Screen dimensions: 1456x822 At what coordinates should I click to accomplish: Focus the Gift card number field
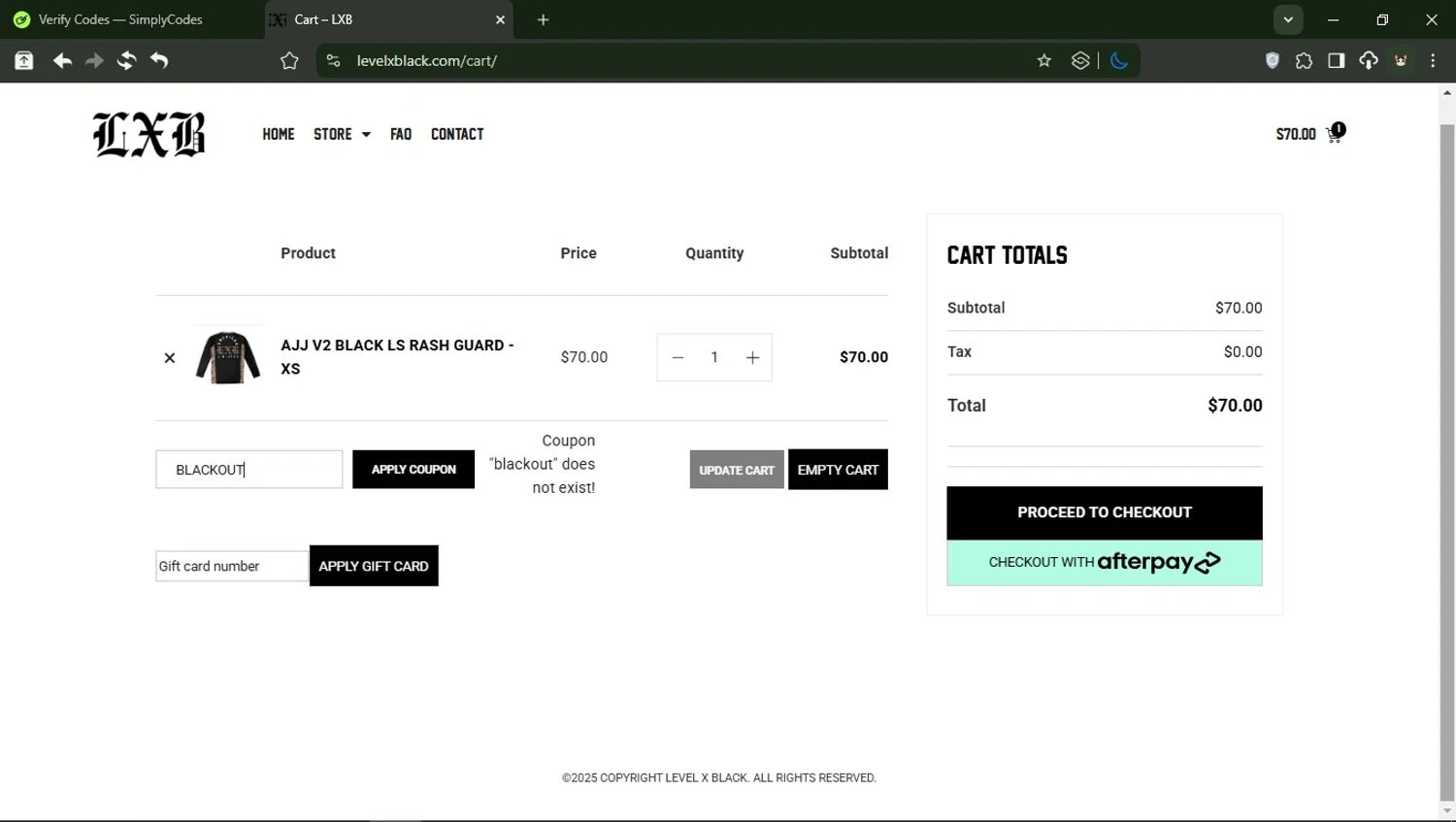232,566
